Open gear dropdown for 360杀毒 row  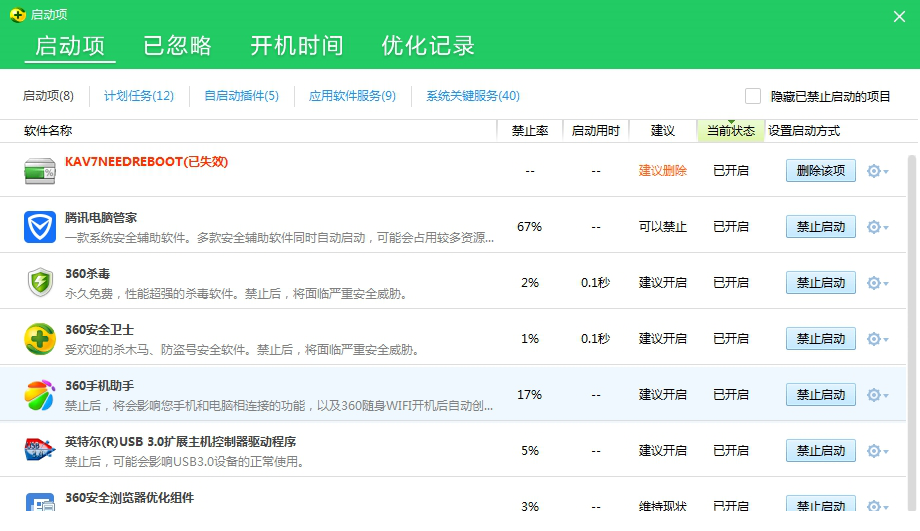[x=876, y=283]
